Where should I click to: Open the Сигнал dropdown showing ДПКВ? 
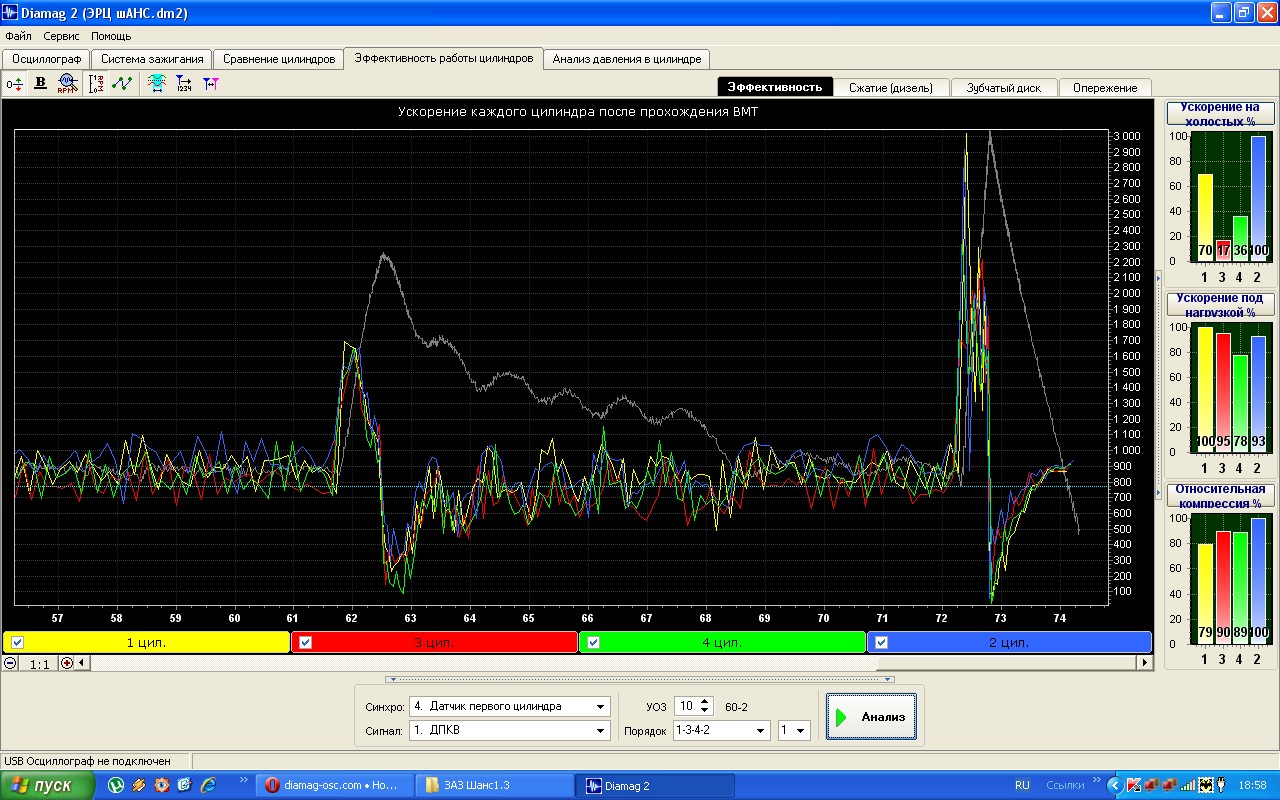[x=601, y=731]
